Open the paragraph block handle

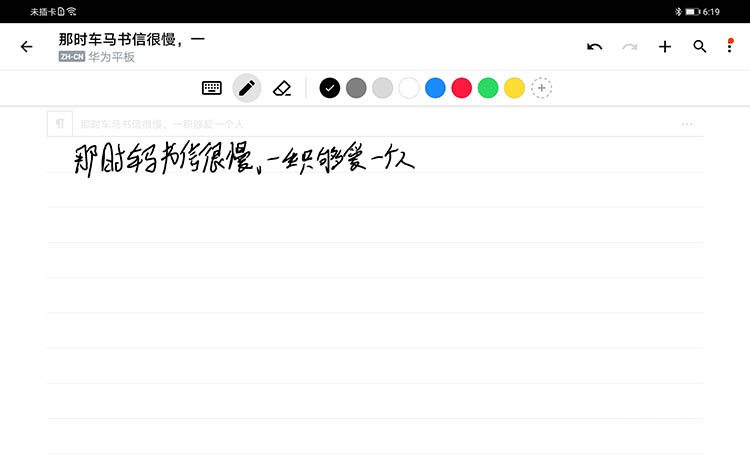coord(60,124)
